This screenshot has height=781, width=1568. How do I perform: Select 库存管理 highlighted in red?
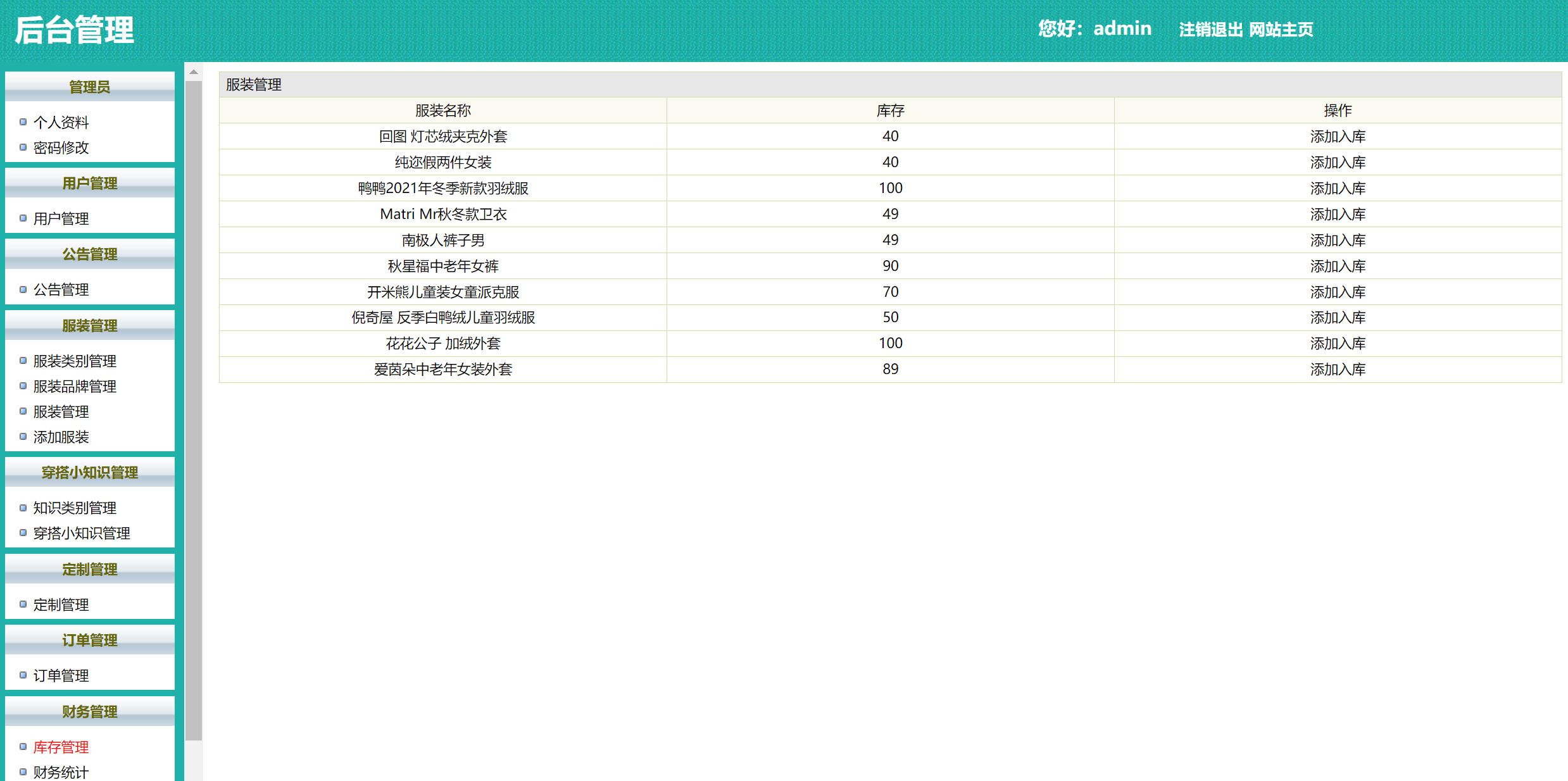point(61,747)
